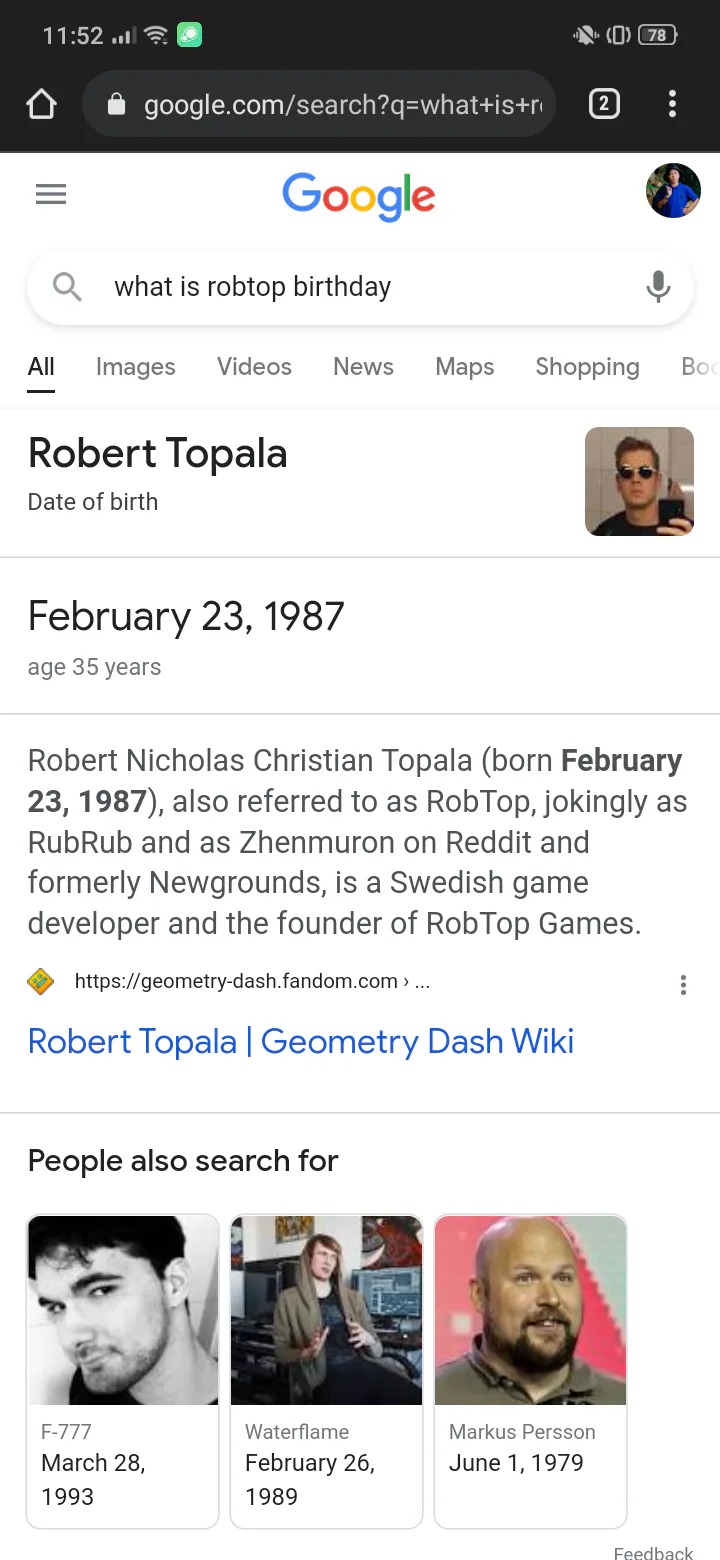The image size is (720, 1560).
Task: Open the Google hamburger menu
Action: coord(51,194)
